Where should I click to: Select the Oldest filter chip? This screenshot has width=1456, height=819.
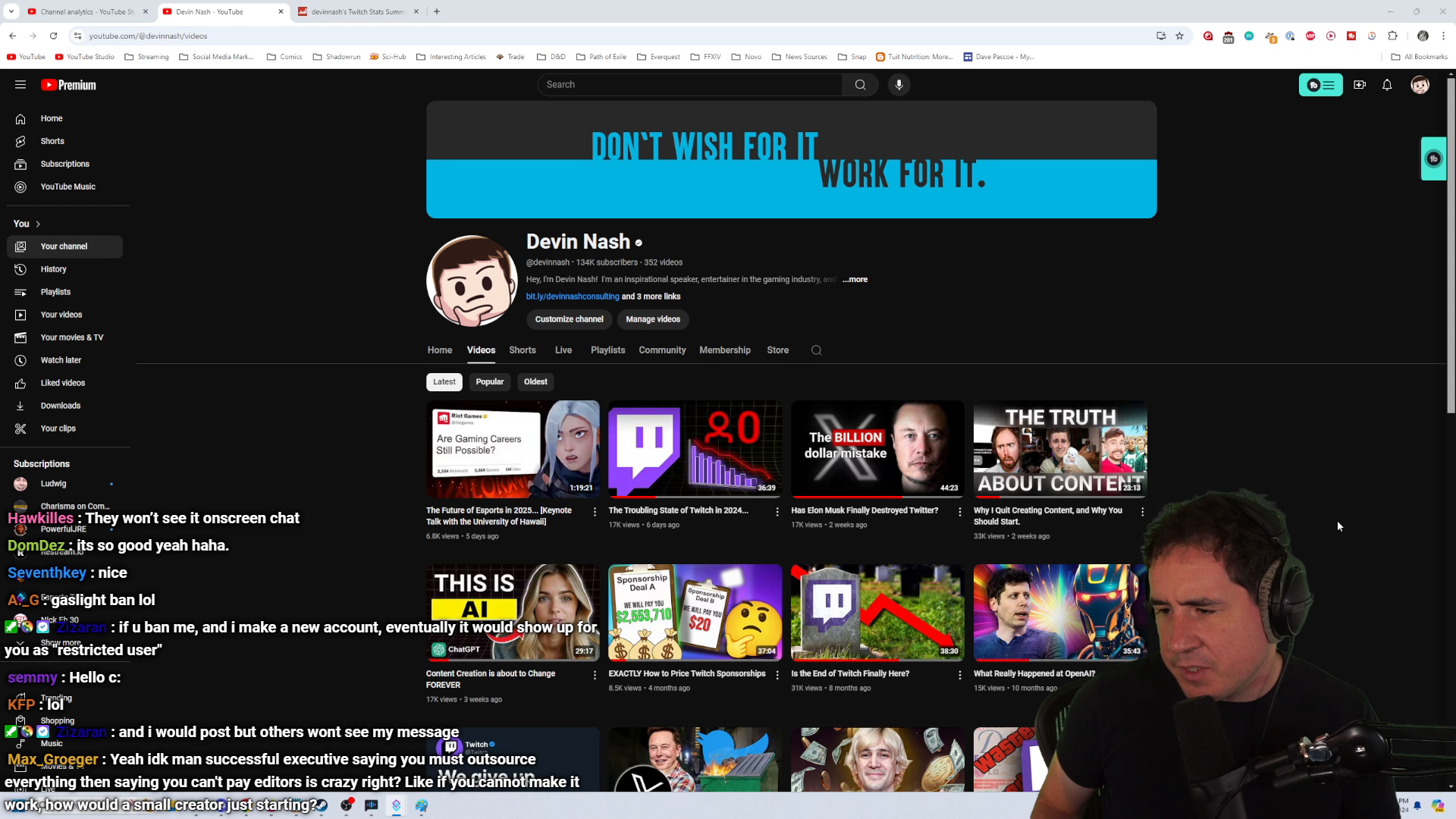[535, 381]
